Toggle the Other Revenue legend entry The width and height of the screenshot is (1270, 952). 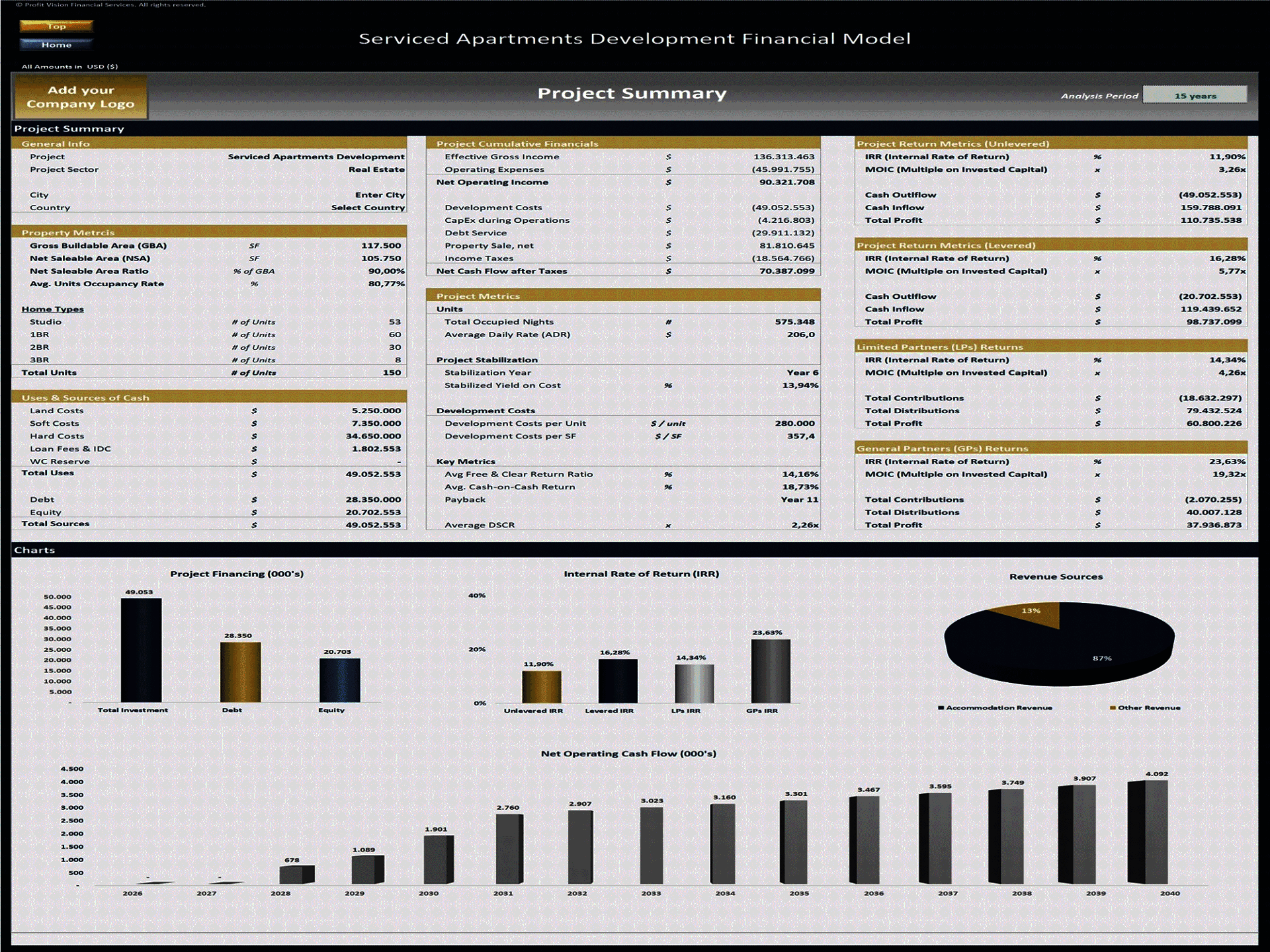pyautogui.click(x=1144, y=707)
